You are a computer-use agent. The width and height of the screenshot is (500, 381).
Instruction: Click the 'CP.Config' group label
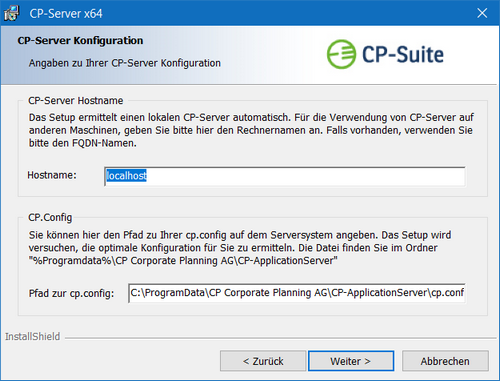pos(50,217)
